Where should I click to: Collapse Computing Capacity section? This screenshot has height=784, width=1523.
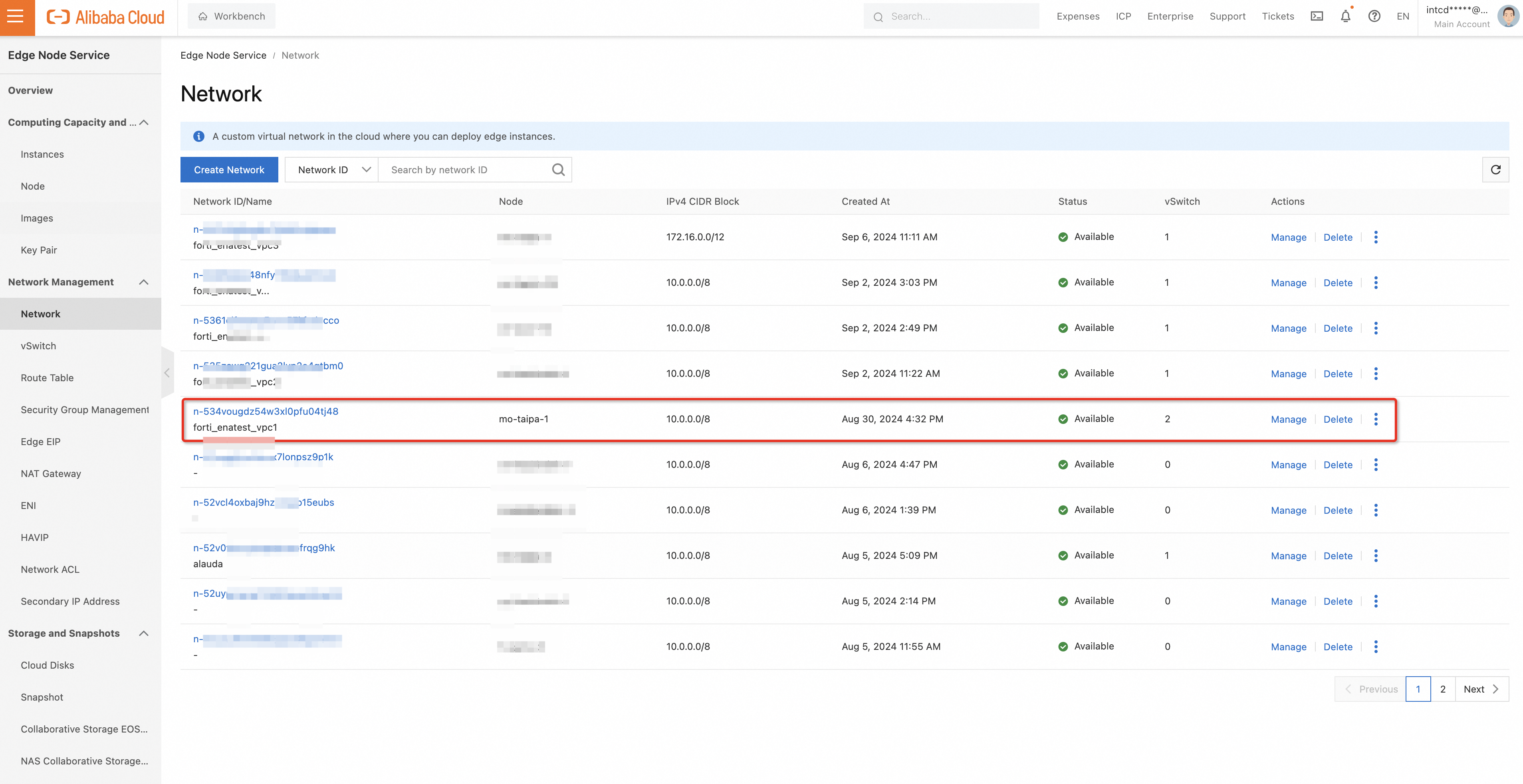click(x=144, y=123)
